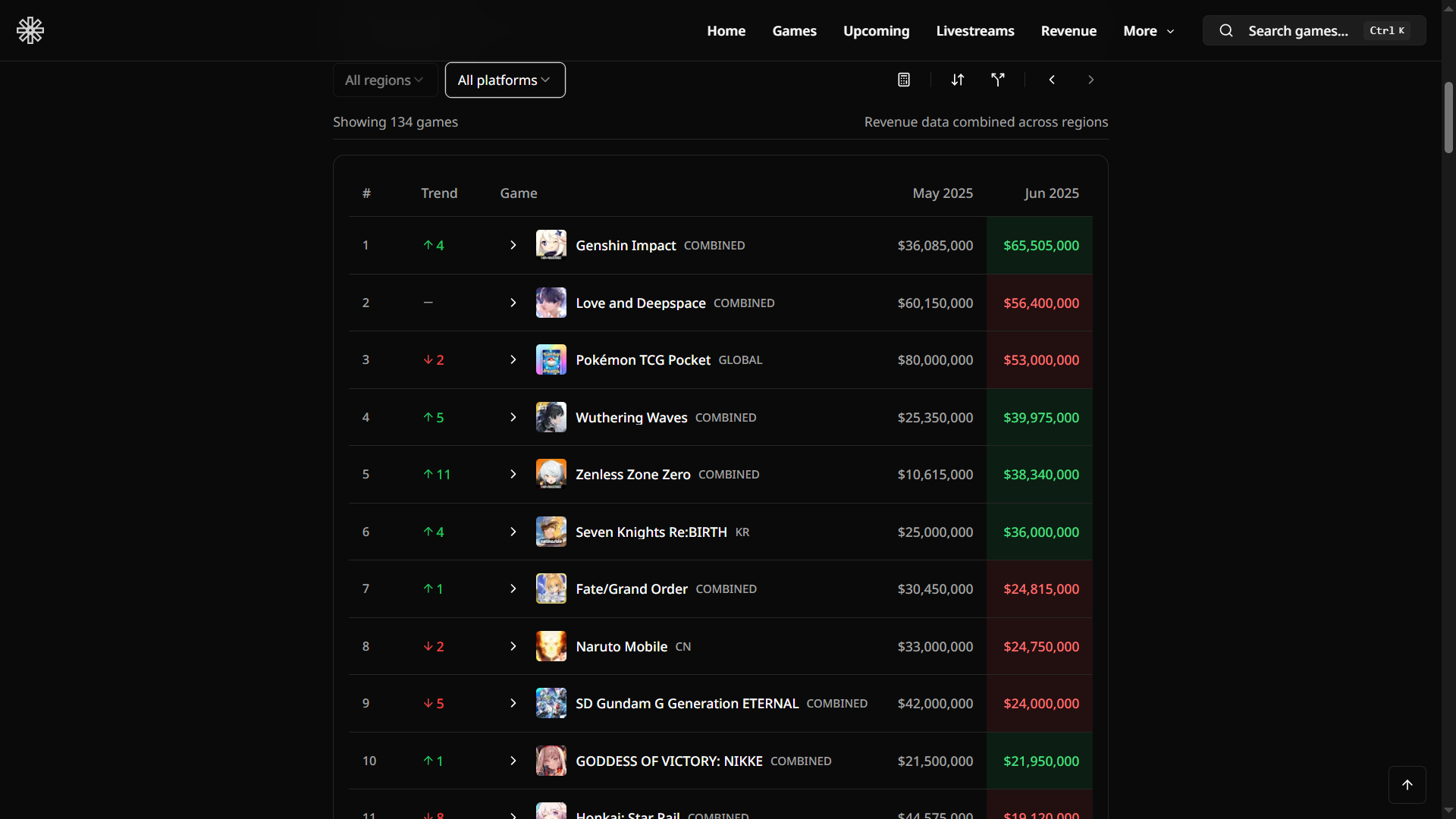Expand the Seven Knights Re:BIRTH row
The image size is (1456, 819).
coord(513,532)
